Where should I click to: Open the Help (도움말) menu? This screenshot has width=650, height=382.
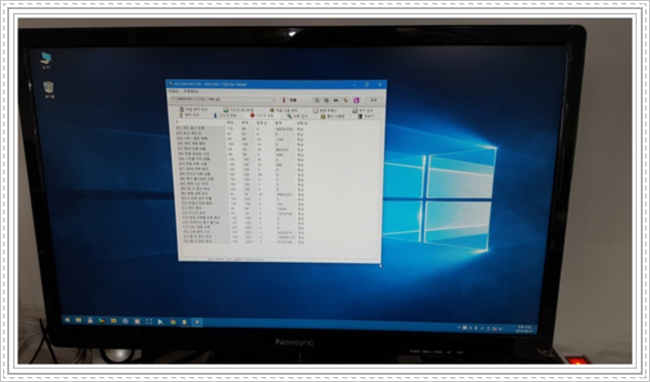191,91
